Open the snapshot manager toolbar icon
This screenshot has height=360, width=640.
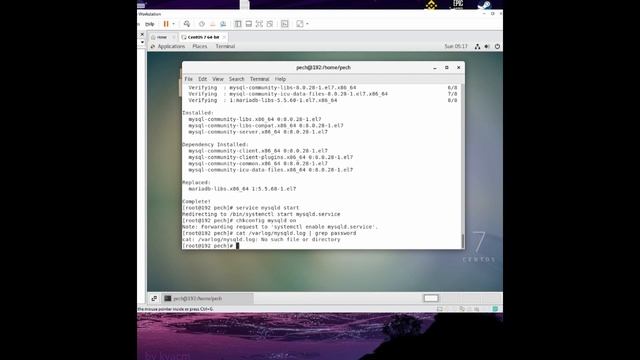[223, 24]
